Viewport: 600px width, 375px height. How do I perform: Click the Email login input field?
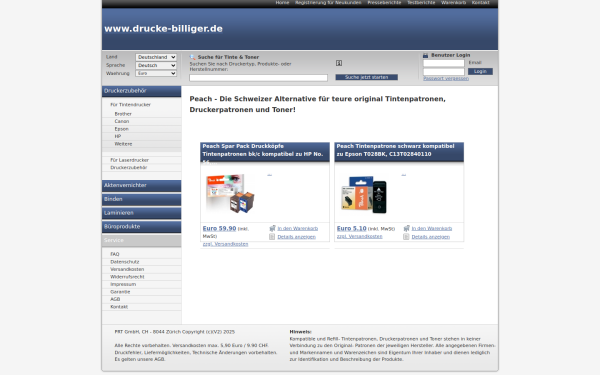pos(443,63)
